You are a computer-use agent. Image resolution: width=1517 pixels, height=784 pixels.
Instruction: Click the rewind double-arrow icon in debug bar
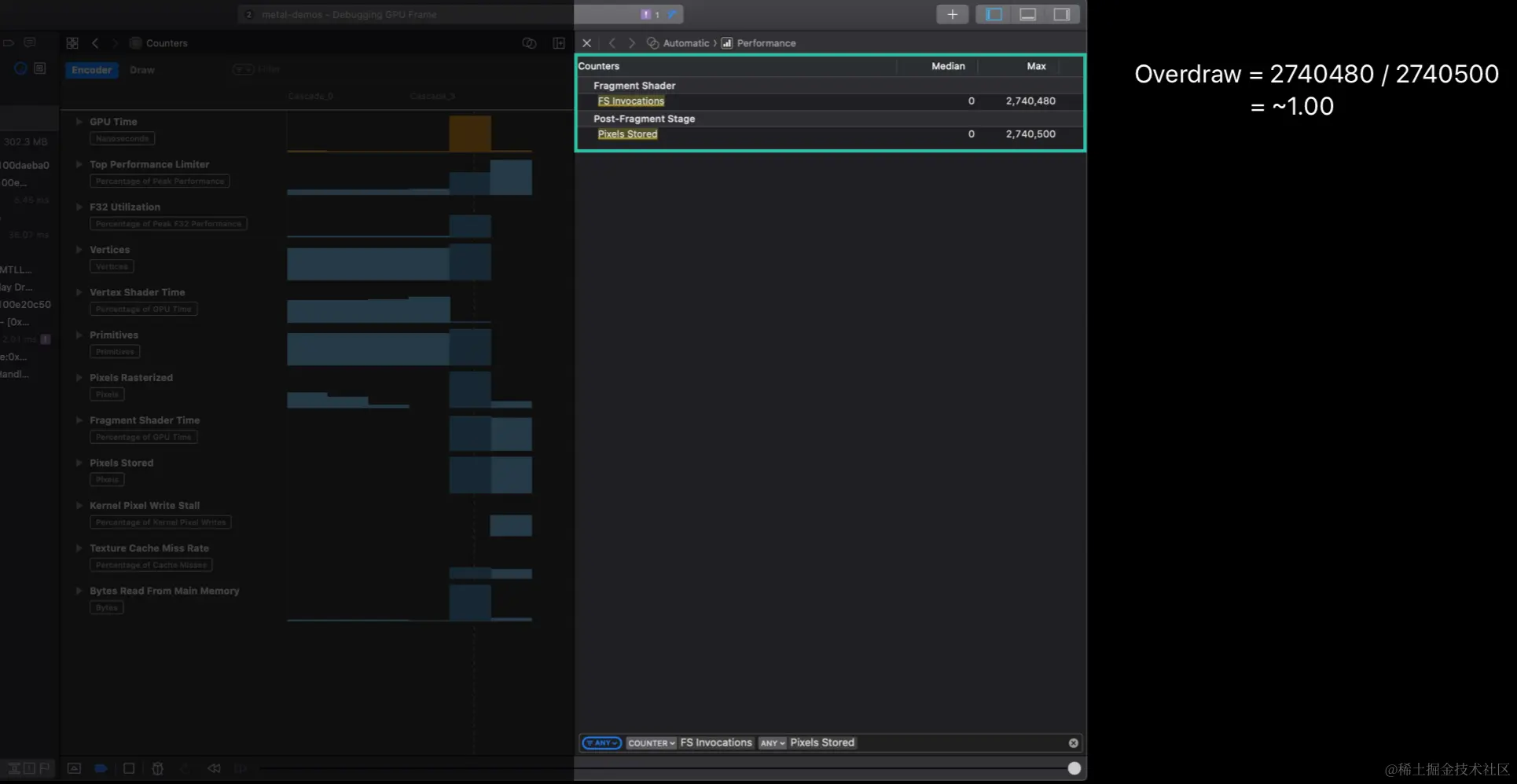pos(214,768)
